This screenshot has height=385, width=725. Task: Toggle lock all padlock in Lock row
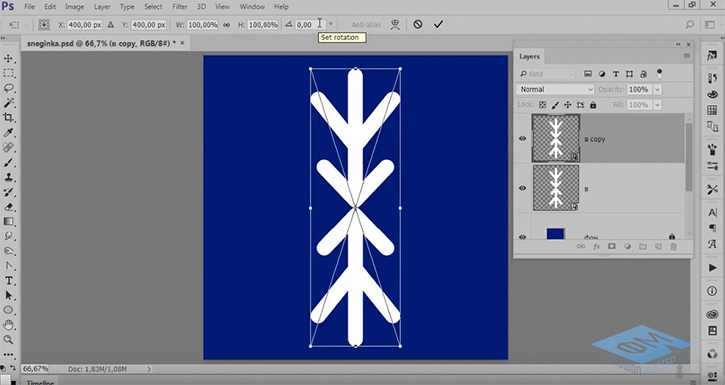(x=593, y=105)
